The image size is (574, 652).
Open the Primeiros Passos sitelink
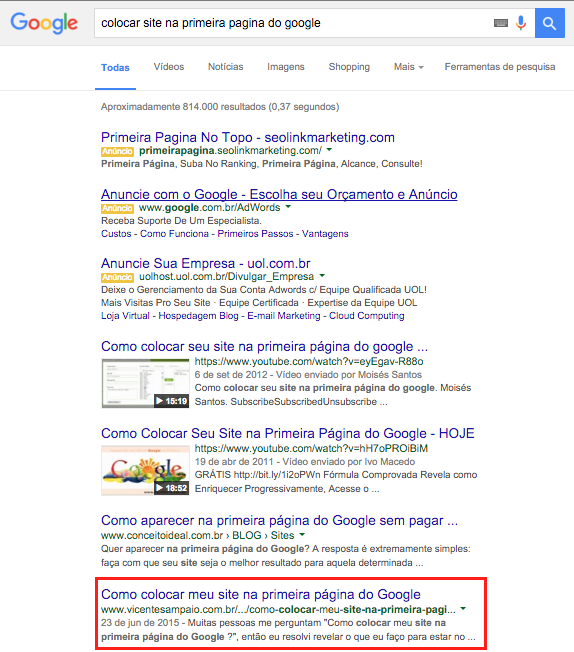255,234
